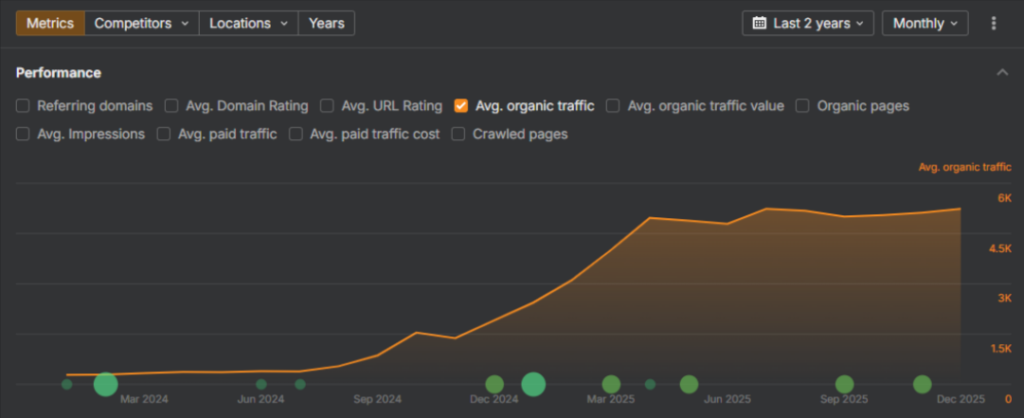1024x418 pixels.
Task: Select the green marker at Mar 2025
Action: (611, 384)
